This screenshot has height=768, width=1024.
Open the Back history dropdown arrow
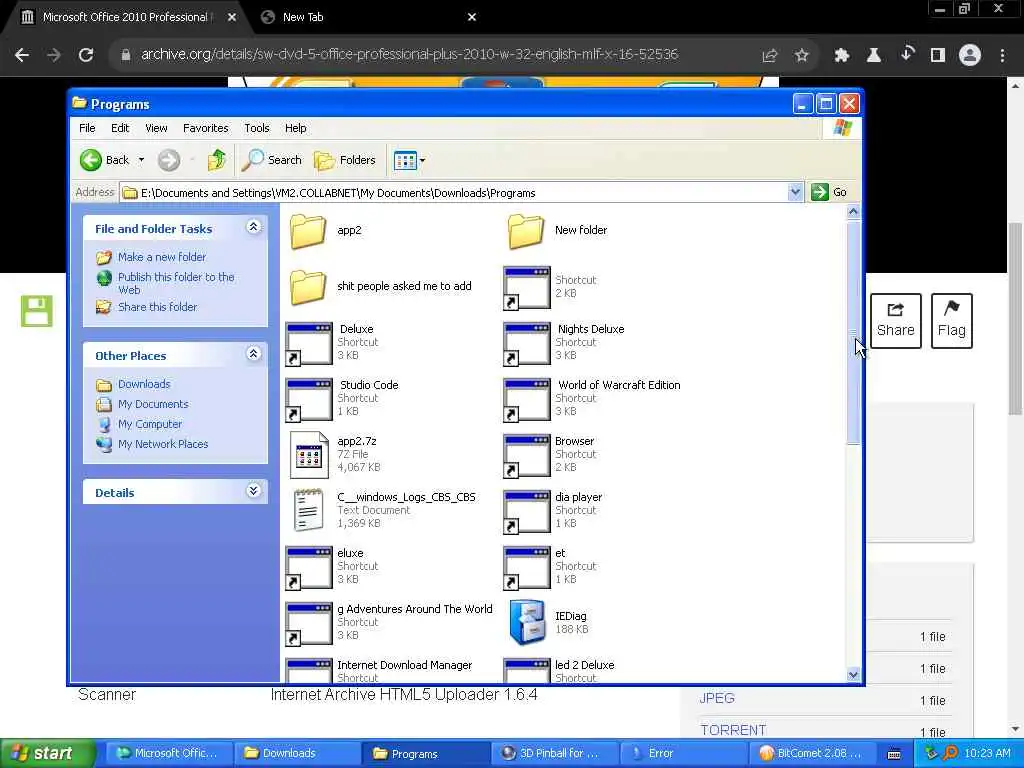141,160
